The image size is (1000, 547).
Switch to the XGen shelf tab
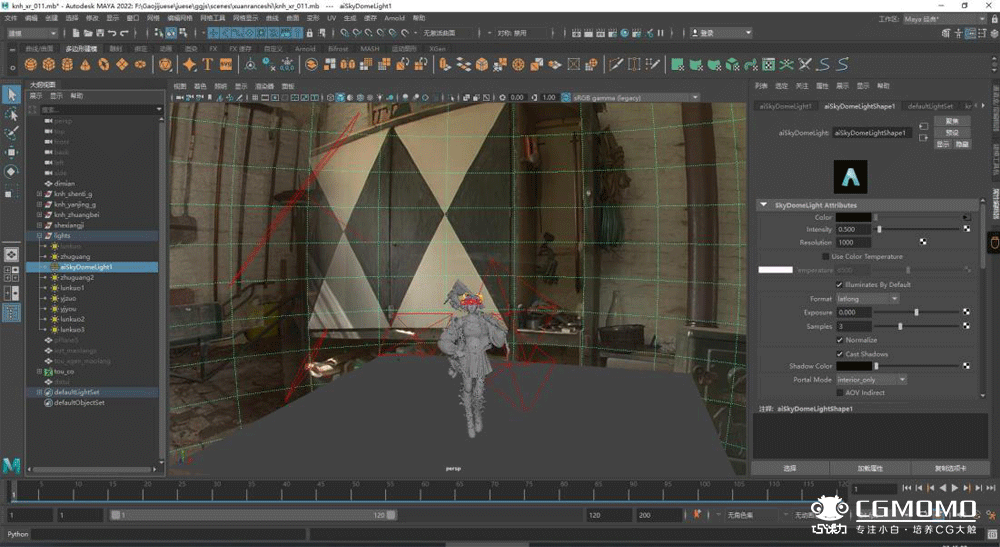coord(438,48)
